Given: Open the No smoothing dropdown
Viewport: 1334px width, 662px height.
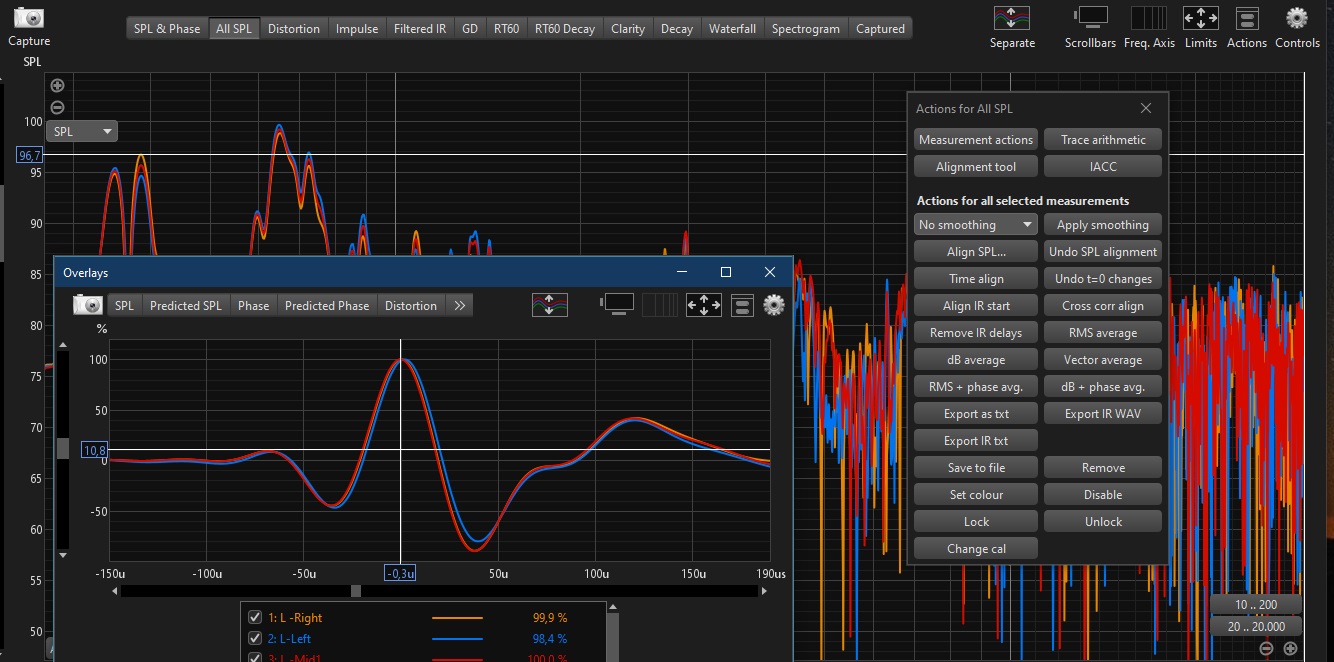Looking at the screenshot, I should pos(976,225).
